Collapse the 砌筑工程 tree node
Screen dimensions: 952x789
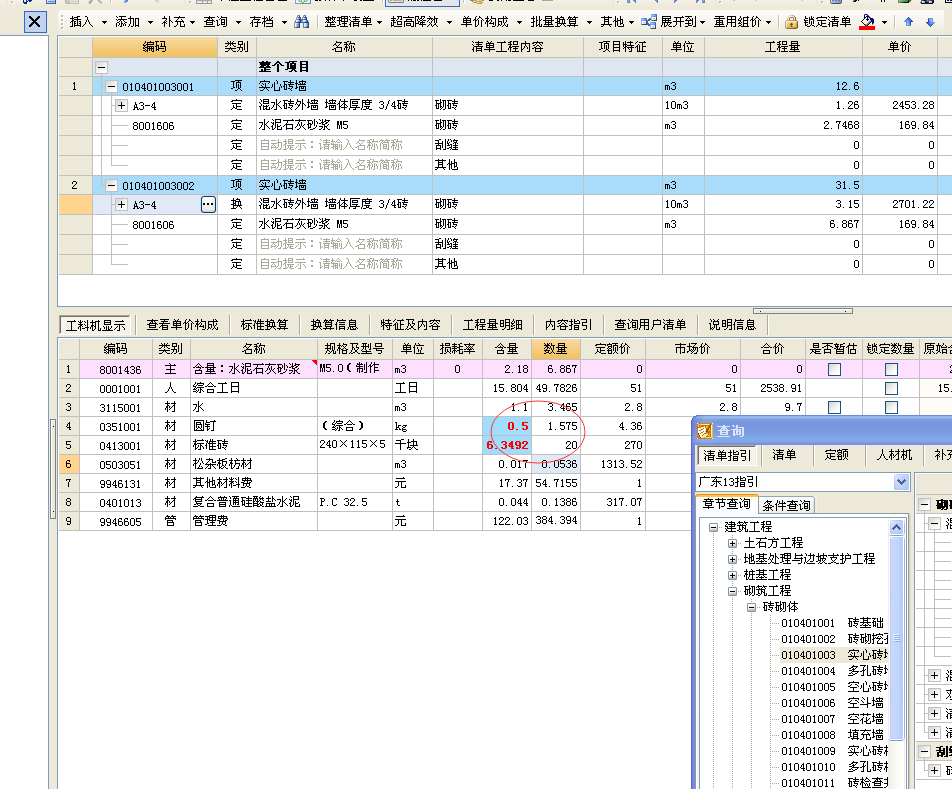pyautogui.click(x=732, y=591)
